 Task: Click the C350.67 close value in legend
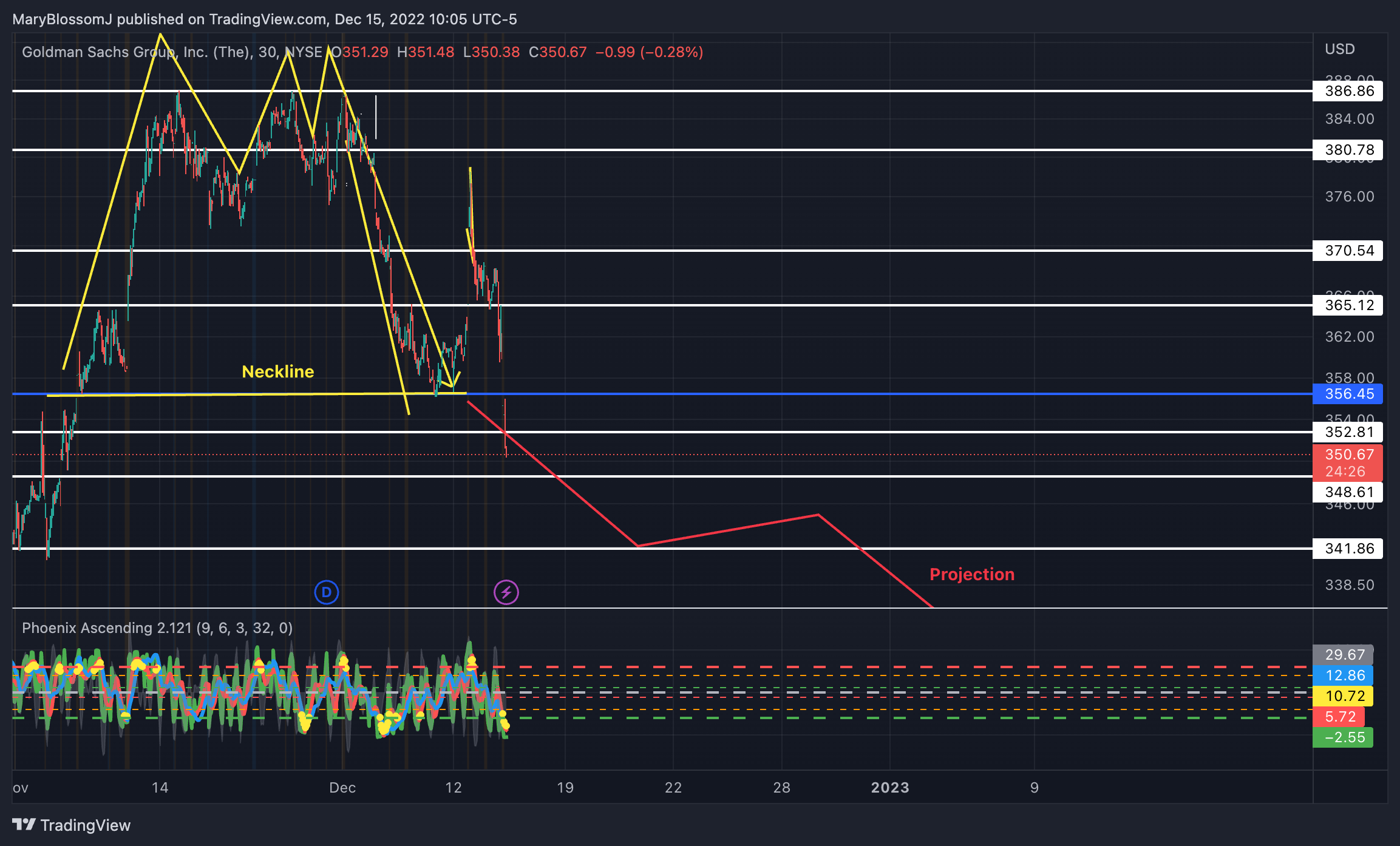[x=557, y=52]
